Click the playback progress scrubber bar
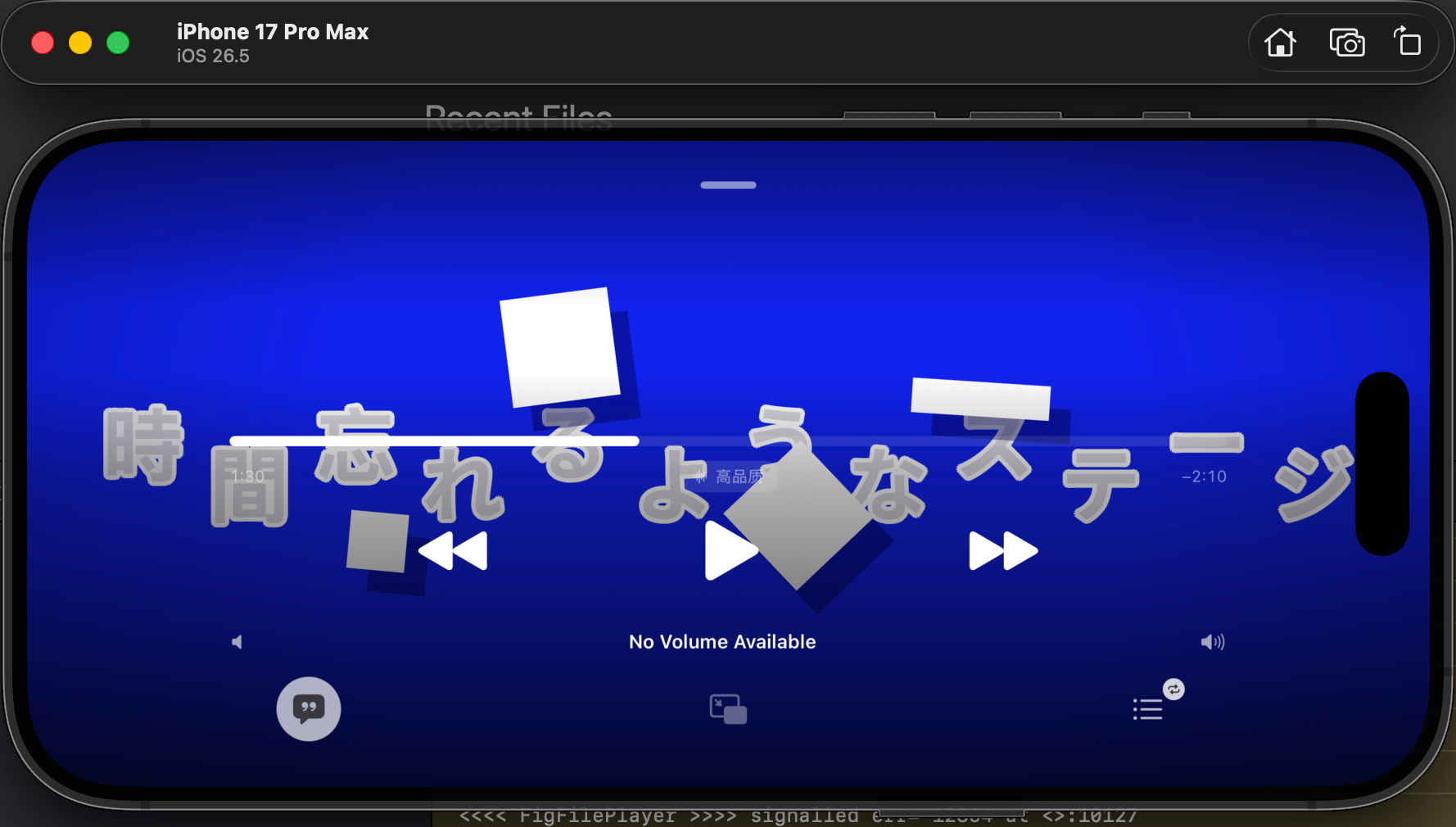 (728, 441)
